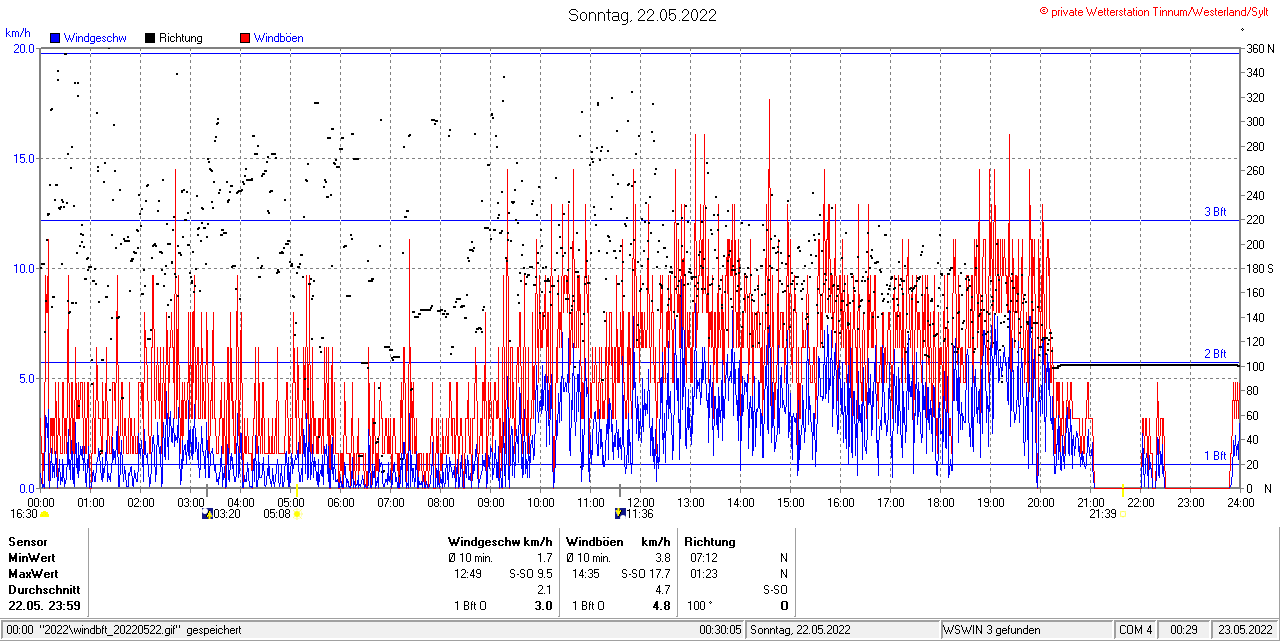Click the 'MaxWert' row label

(34, 574)
